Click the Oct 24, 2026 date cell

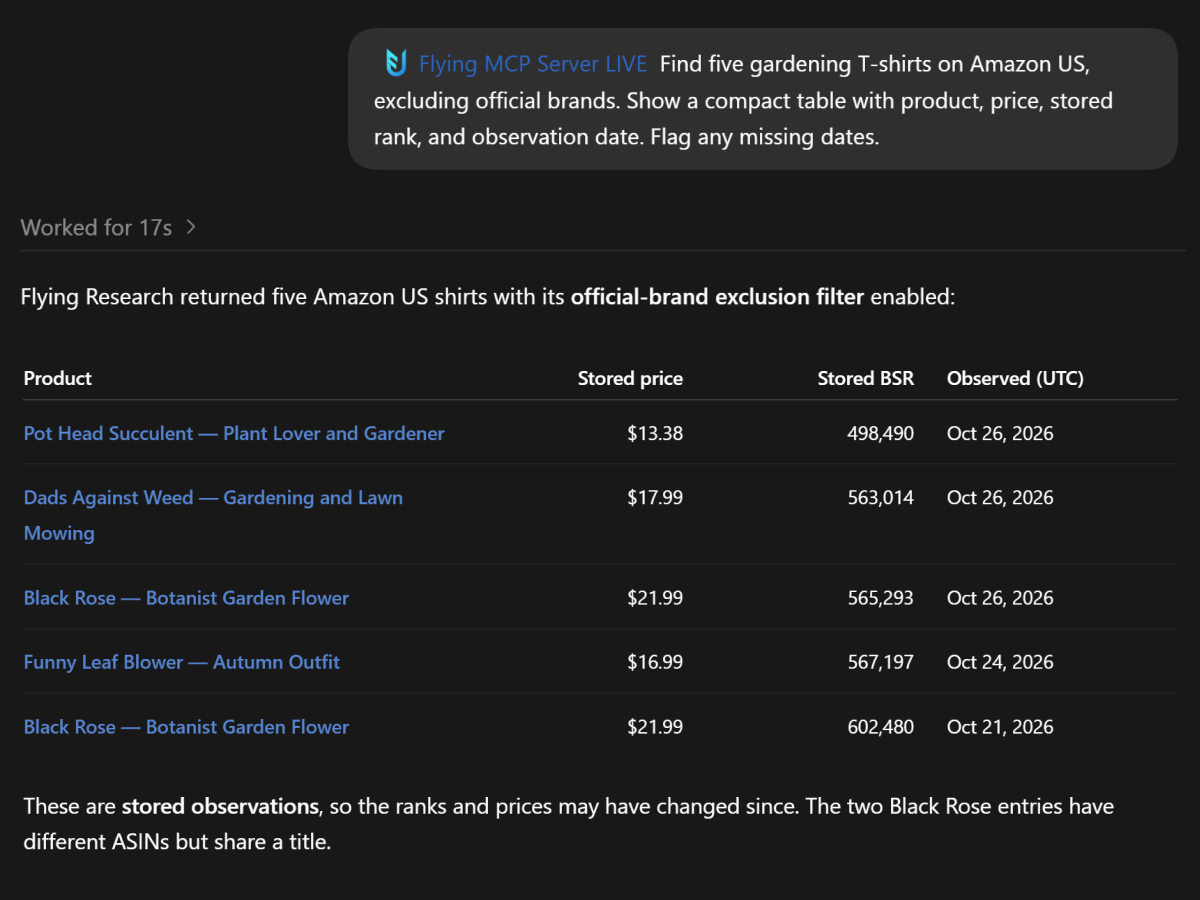1000,662
